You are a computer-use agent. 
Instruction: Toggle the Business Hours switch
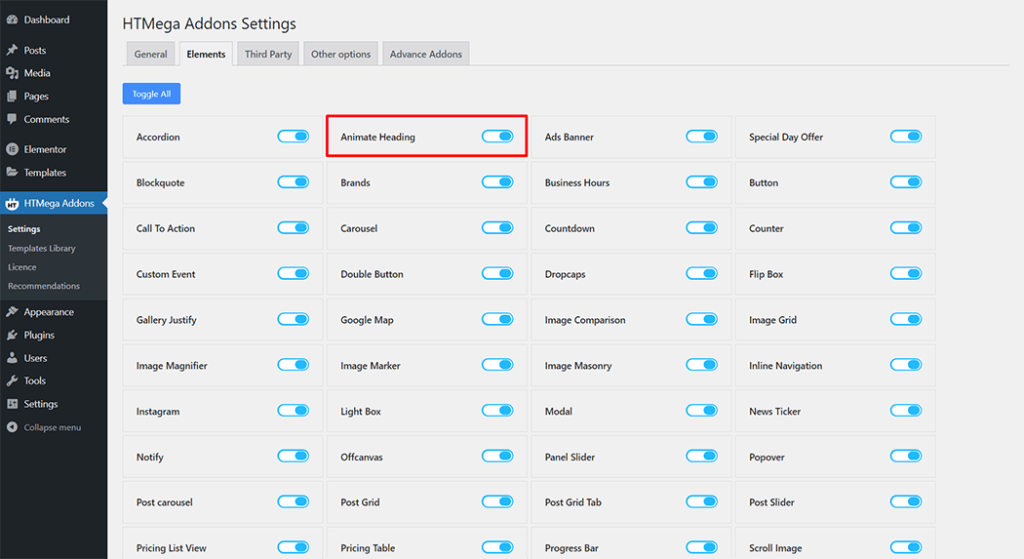(x=702, y=182)
